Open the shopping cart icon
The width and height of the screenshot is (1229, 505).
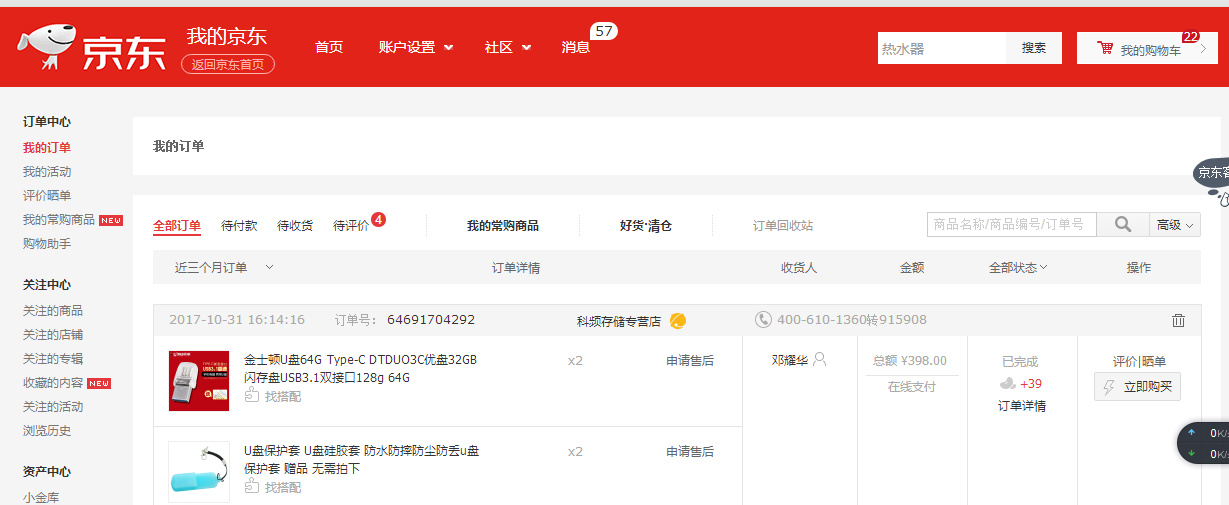1105,48
